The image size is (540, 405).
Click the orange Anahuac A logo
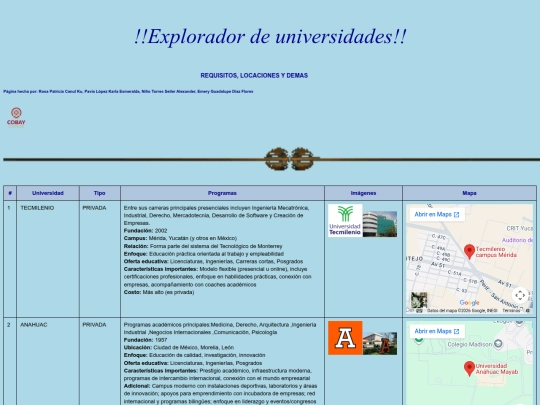point(345,338)
